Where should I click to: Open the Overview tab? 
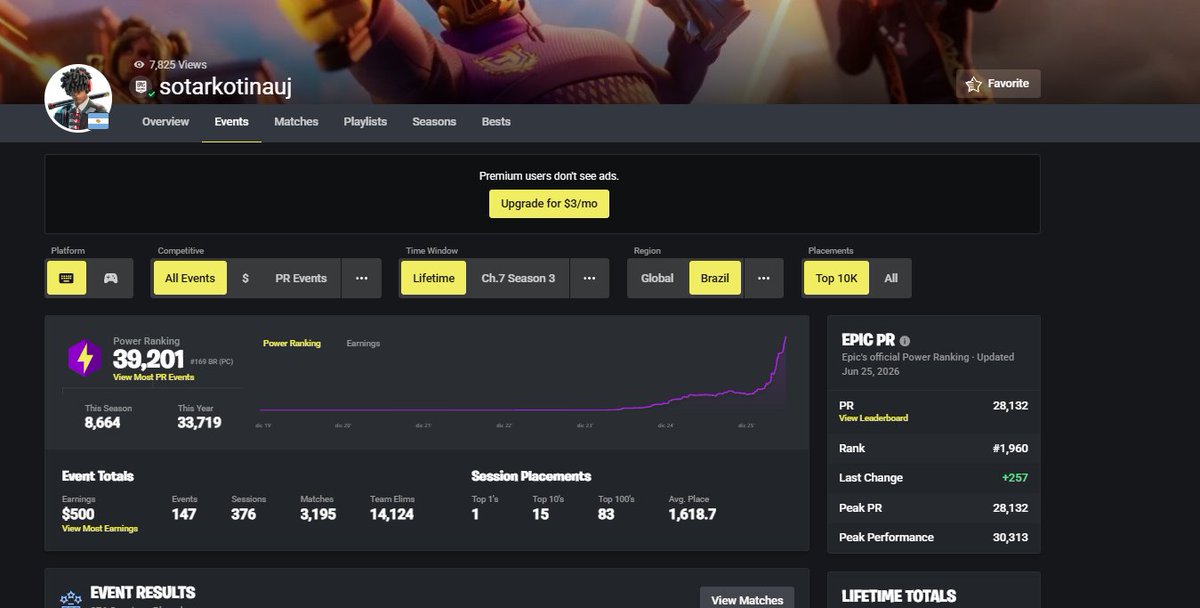click(x=165, y=122)
